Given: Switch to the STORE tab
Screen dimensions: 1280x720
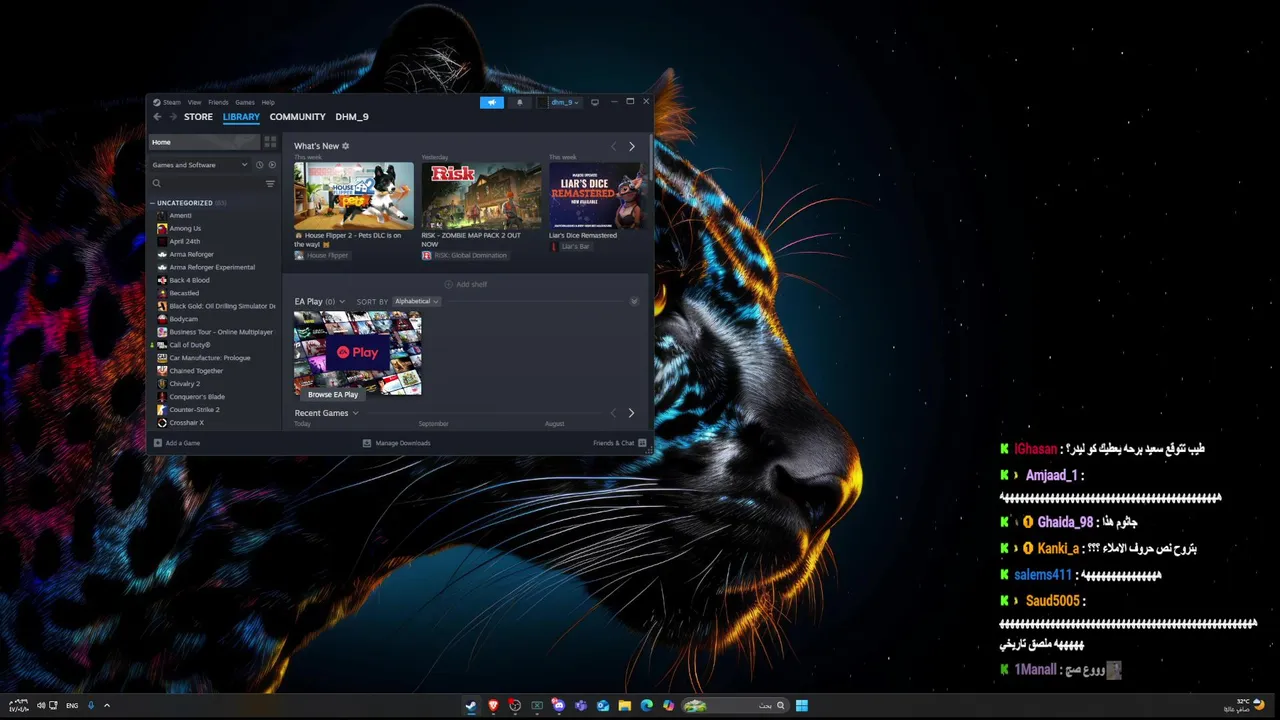Looking at the screenshot, I should coord(198,117).
